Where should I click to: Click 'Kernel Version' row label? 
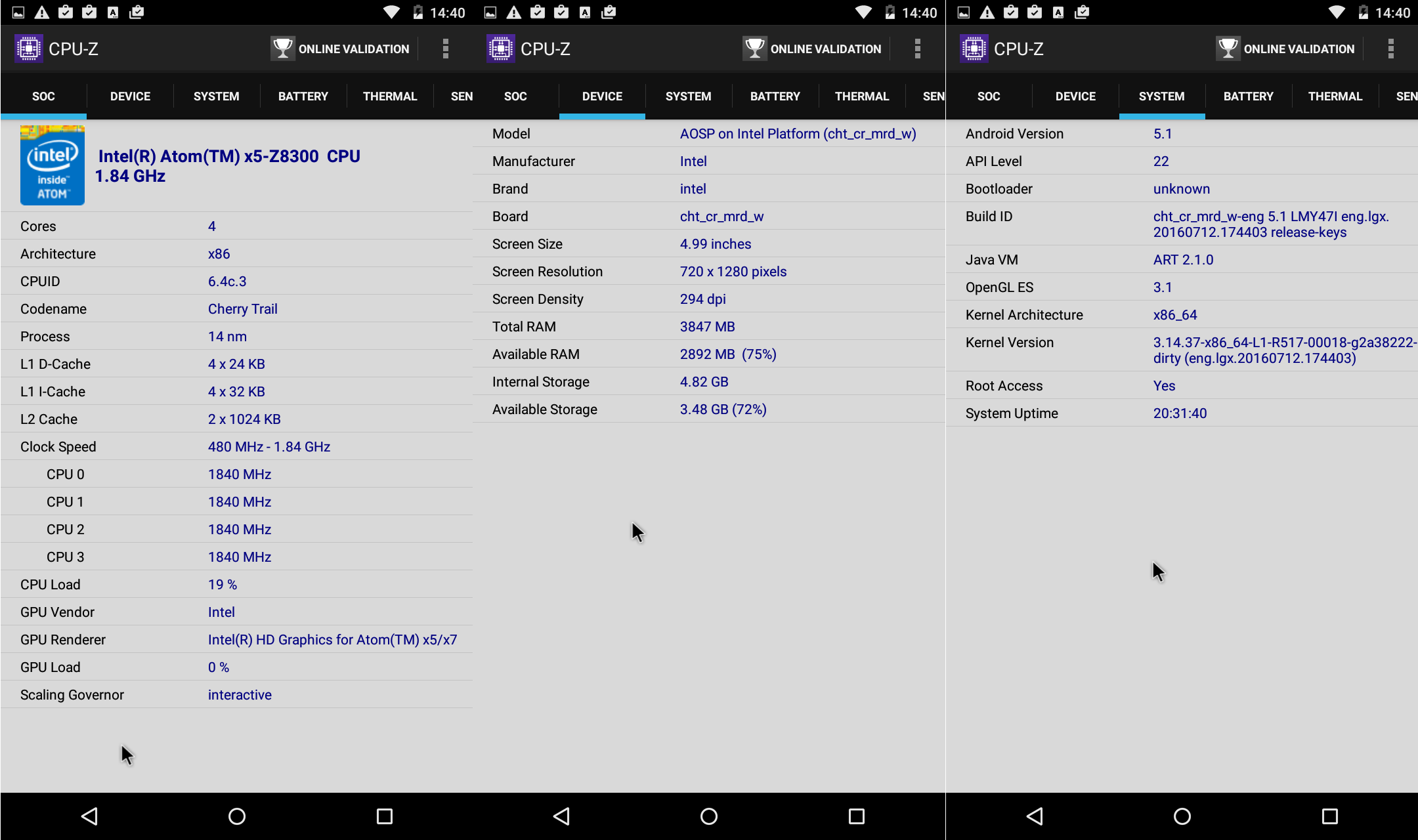1010,343
